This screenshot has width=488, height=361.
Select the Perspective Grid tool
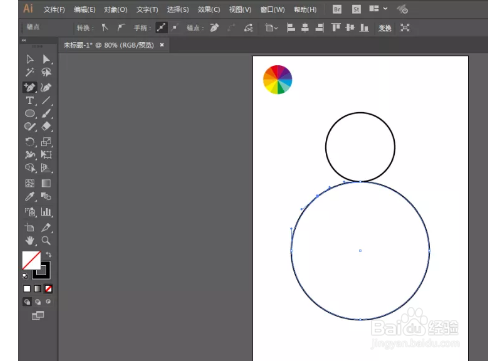pyautogui.click(x=46, y=168)
